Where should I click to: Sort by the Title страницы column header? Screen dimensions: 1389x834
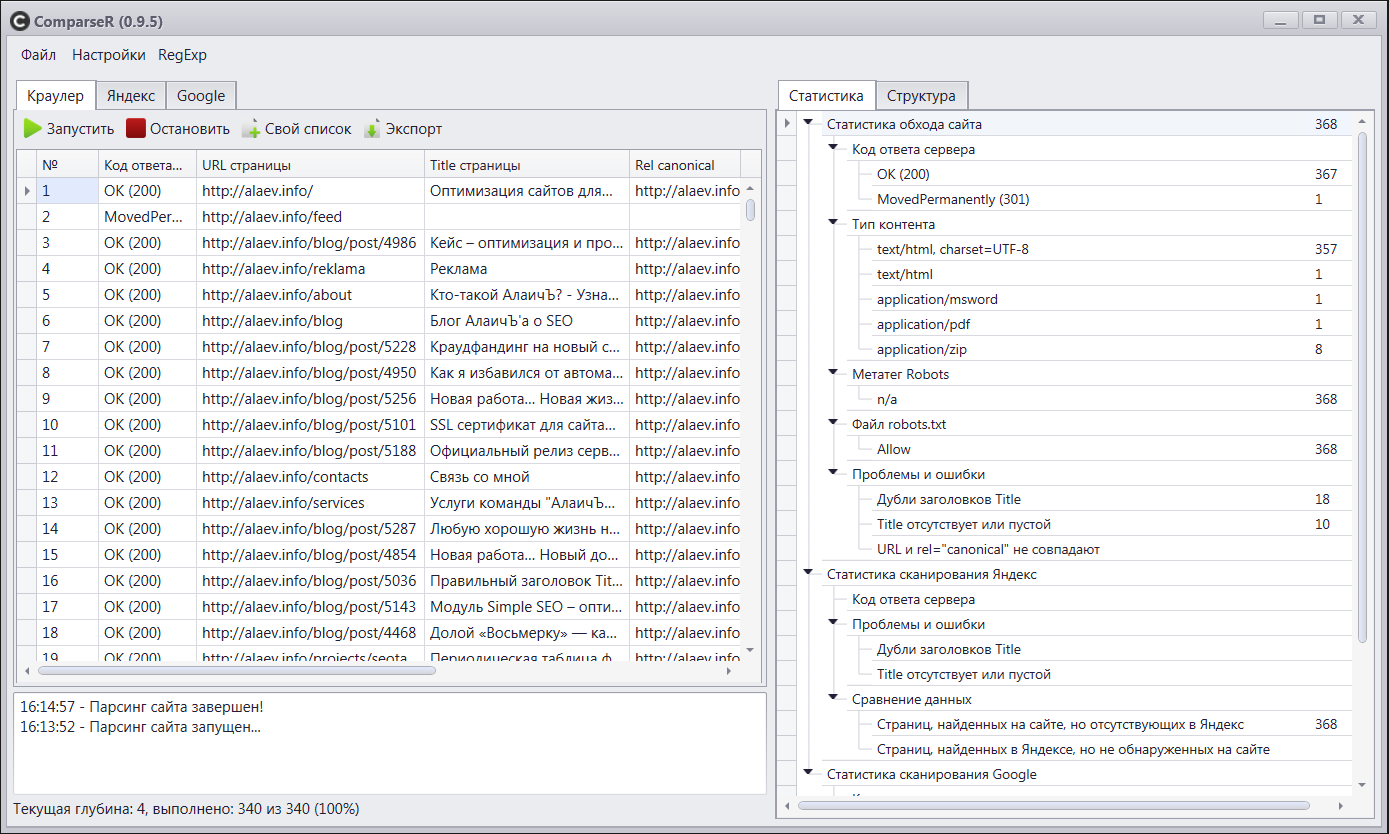pos(526,165)
